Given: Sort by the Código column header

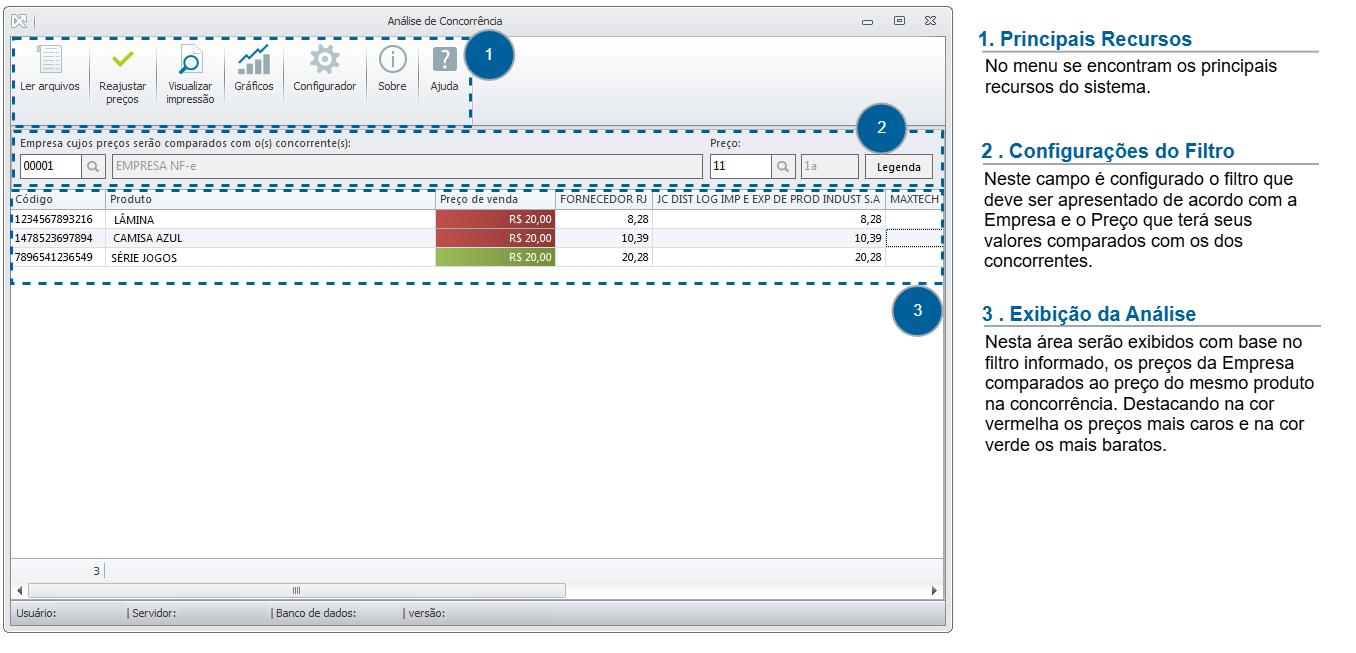Looking at the screenshot, I should pyautogui.click(x=59, y=200).
